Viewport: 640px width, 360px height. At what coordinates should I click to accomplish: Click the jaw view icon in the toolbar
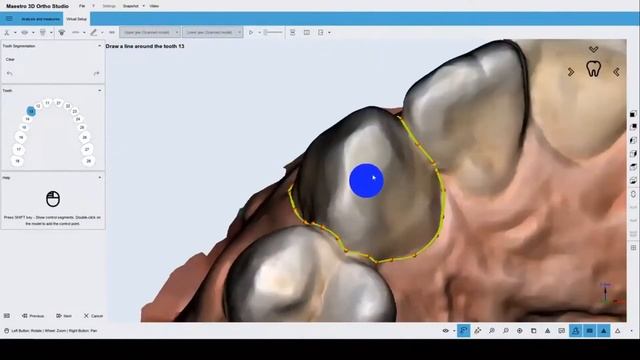click(25, 32)
